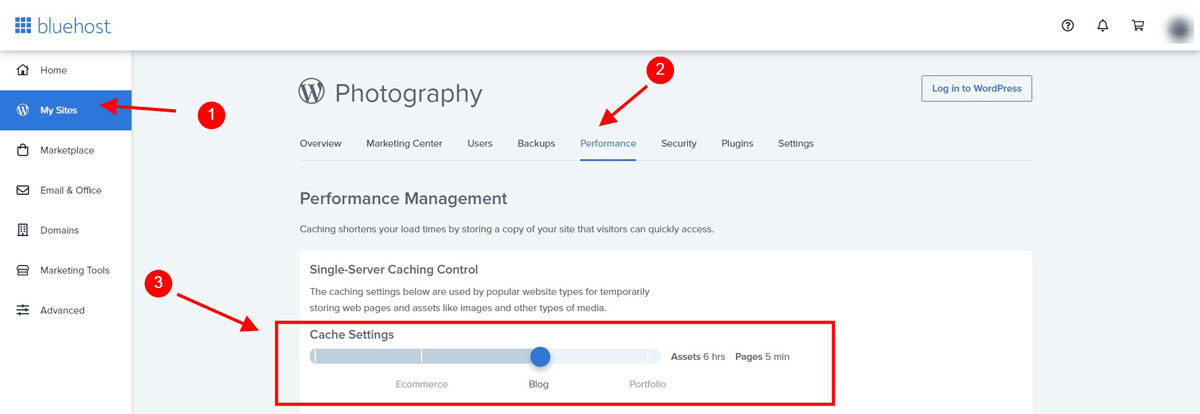Open Home in the sidebar
This screenshot has width=1200, height=414.
65,70
